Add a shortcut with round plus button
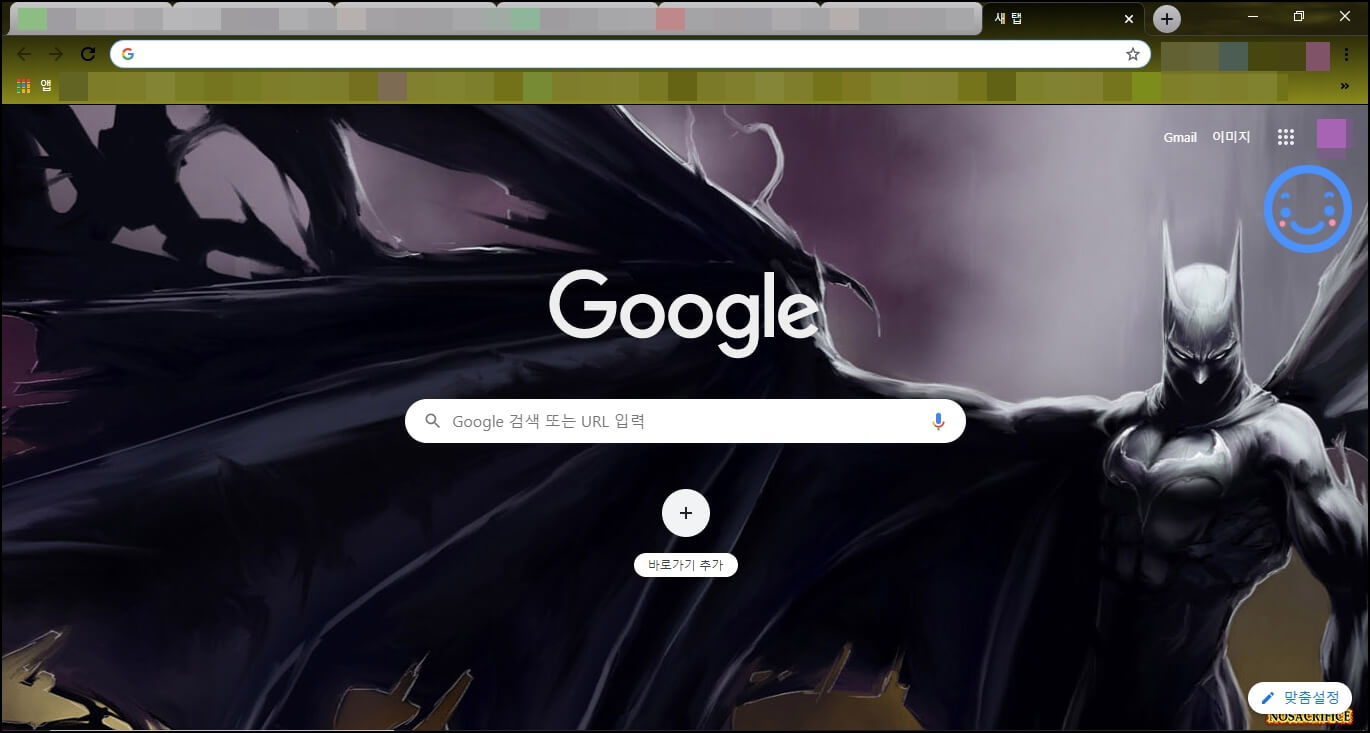 pos(686,513)
